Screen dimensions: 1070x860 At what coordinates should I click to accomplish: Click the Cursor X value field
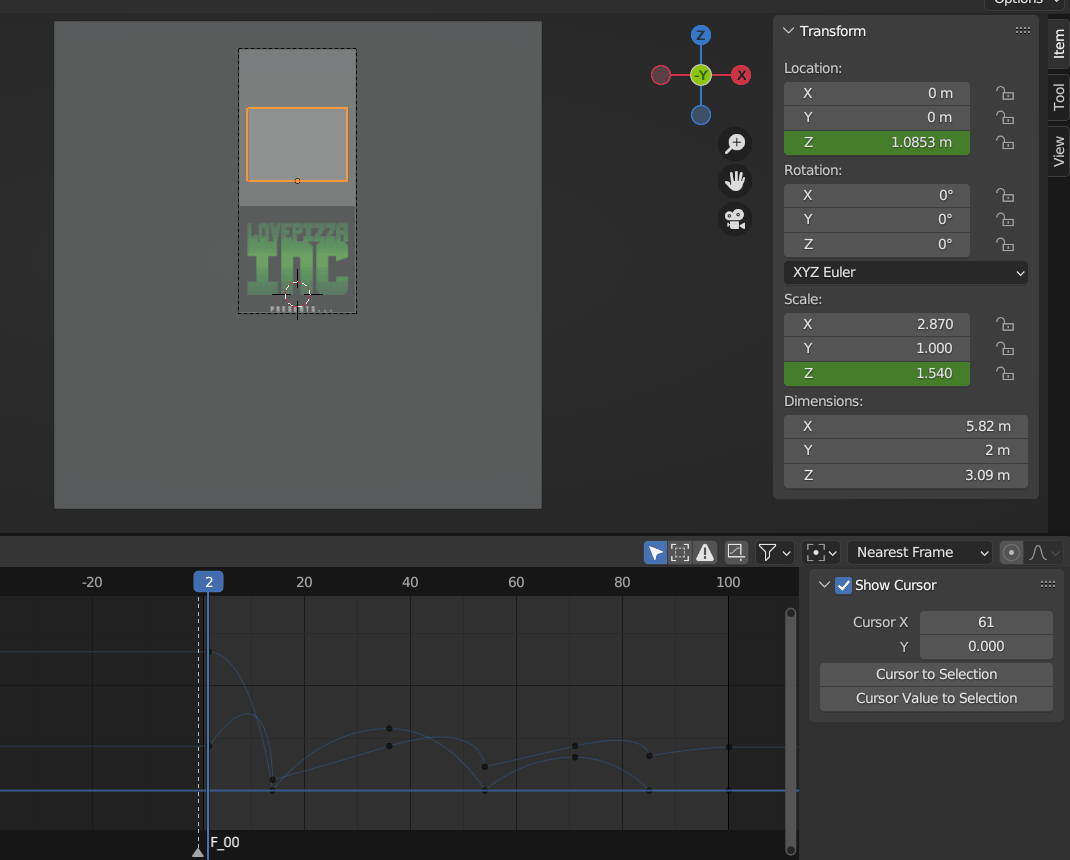coord(985,622)
